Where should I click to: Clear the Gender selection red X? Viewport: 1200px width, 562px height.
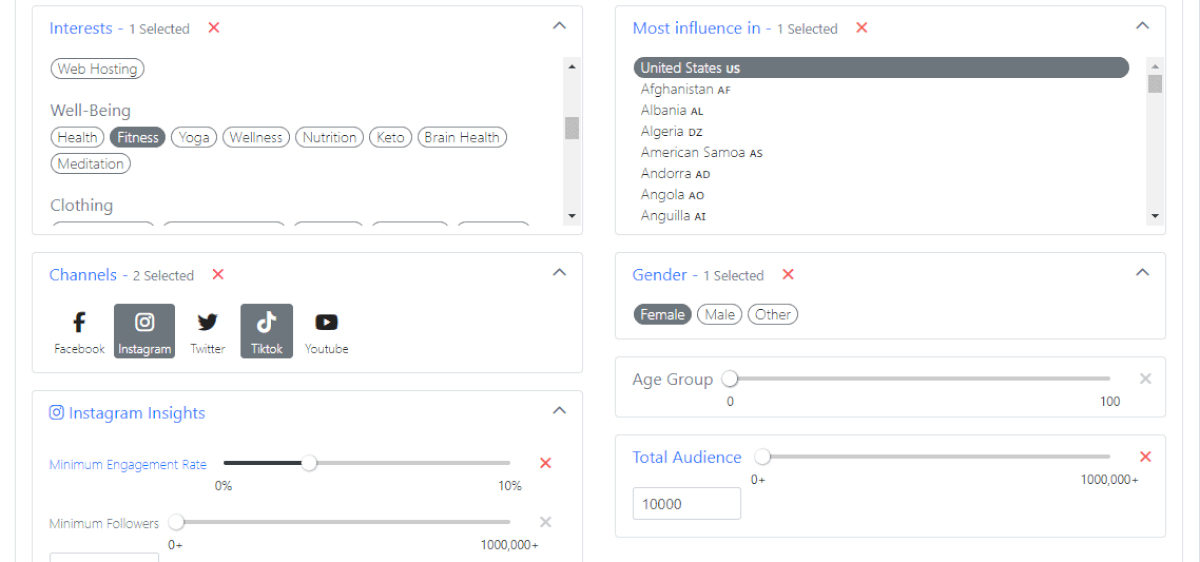coord(788,275)
